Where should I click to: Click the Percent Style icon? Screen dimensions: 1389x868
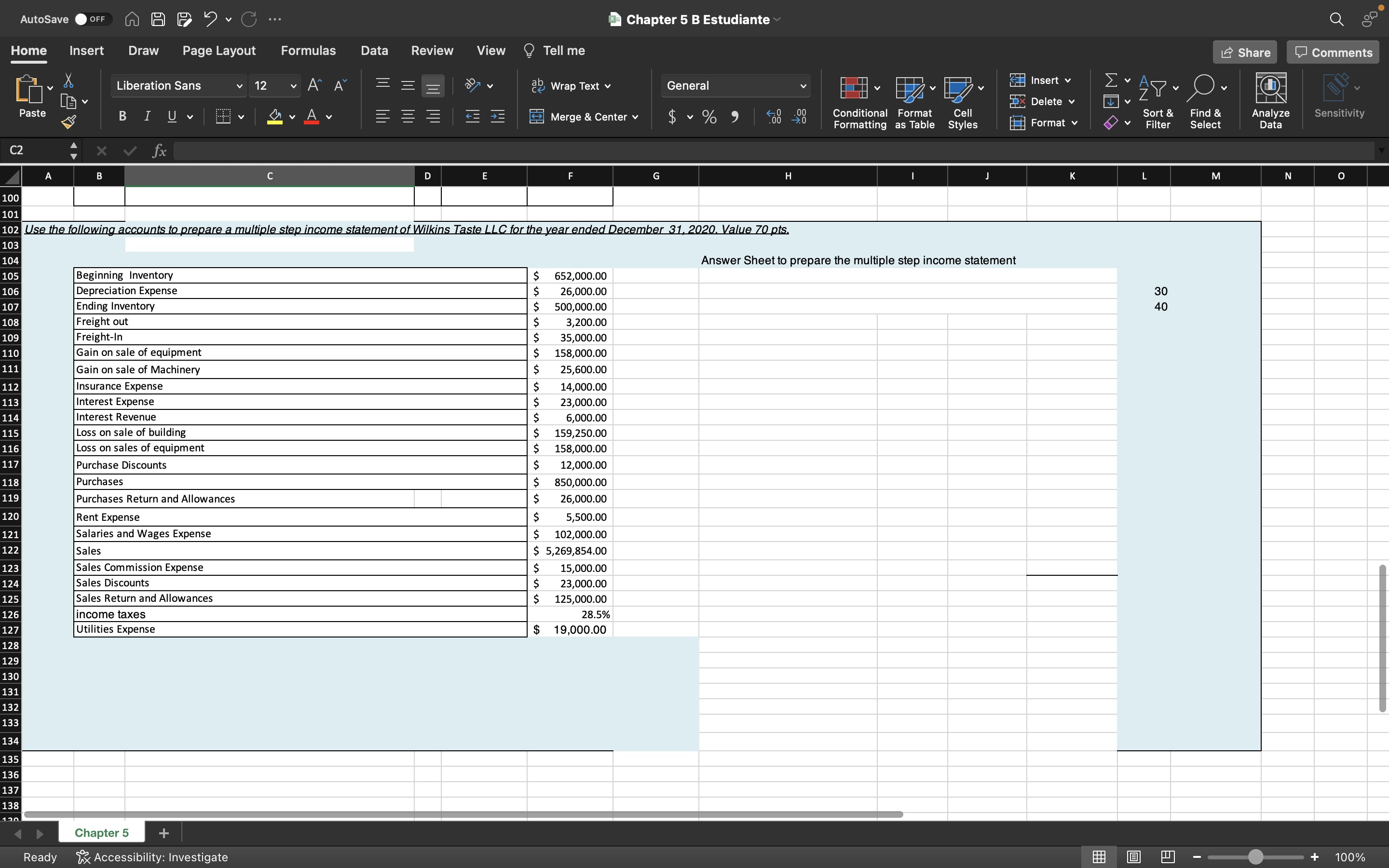pyautogui.click(x=709, y=117)
